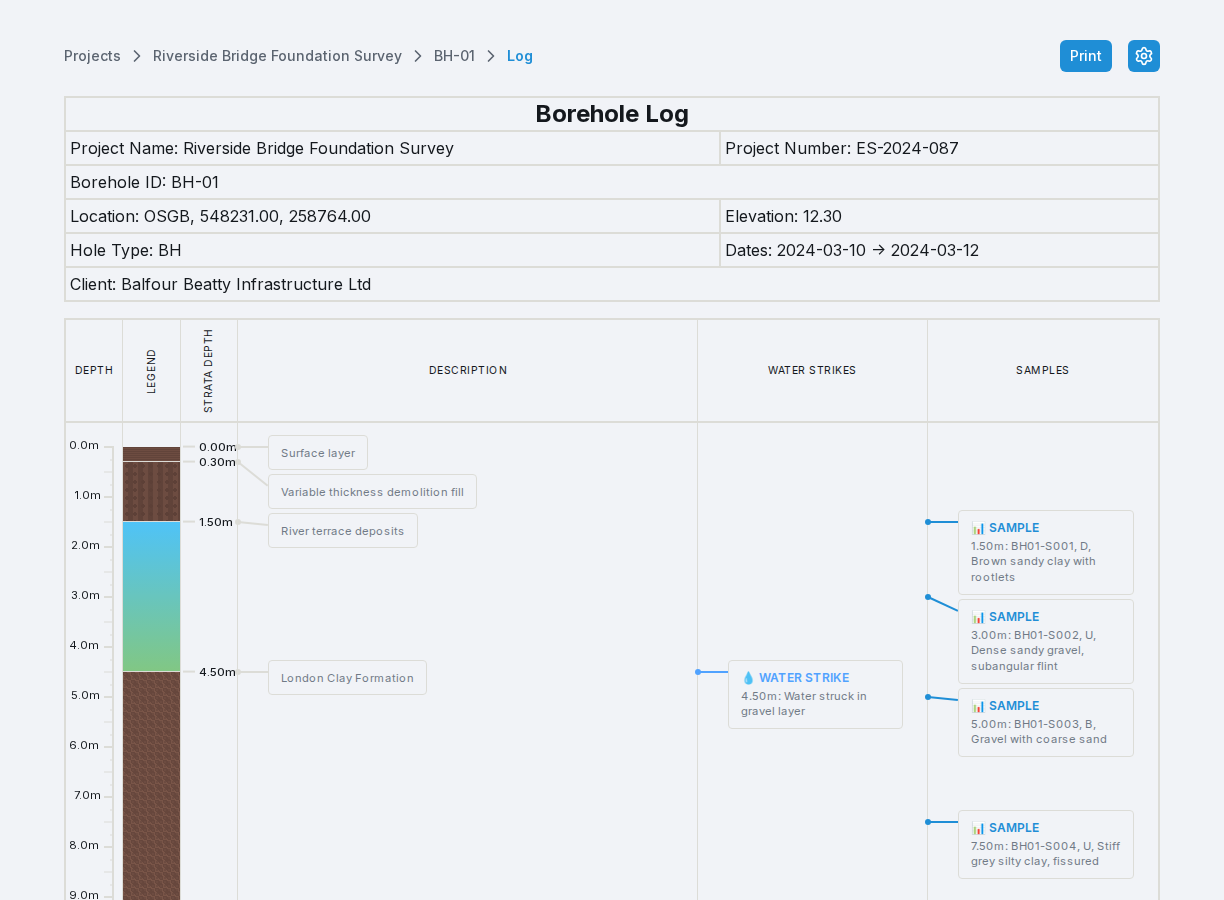Open Riverside Bridge Foundation Survey breadcrumb
This screenshot has height=900, width=1224.
pyautogui.click(x=277, y=56)
